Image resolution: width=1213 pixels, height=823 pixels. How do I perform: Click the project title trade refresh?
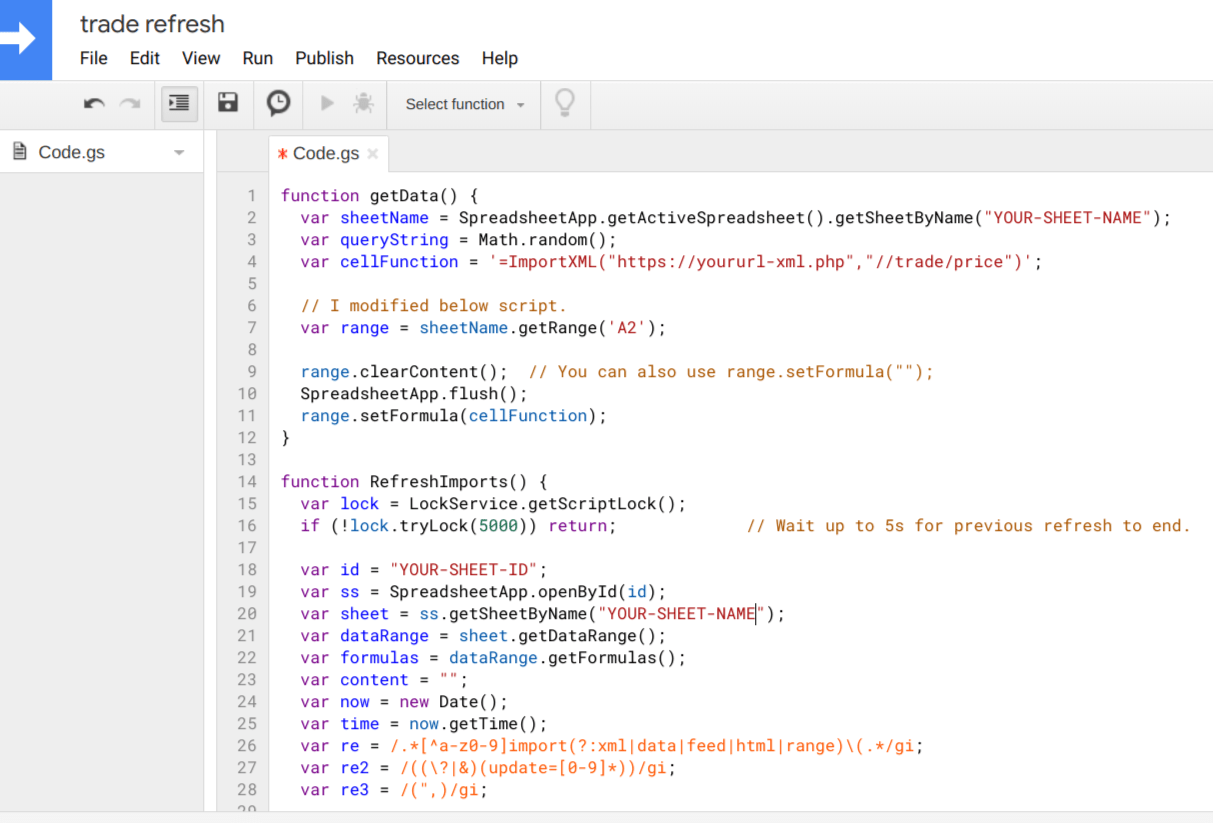[x=152, y=24]
